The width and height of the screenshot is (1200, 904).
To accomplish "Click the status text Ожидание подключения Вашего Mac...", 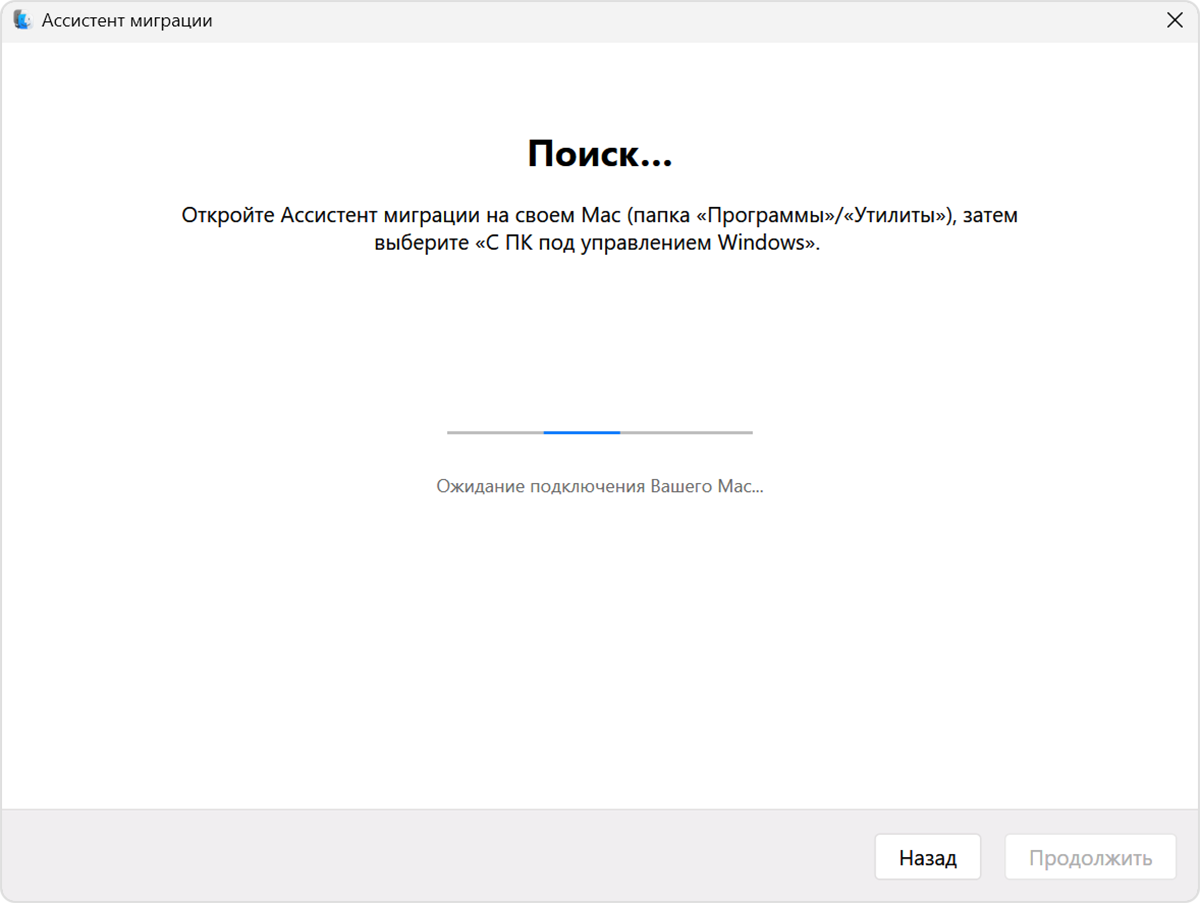I will pos(599,486).
